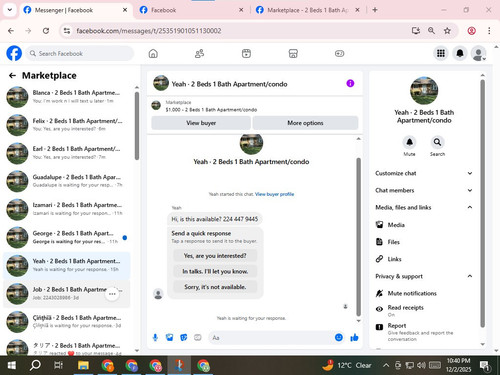The image size is (500, 375).
Task: Send quick reply Sorry, it's not available.
Action: [215, 287]
